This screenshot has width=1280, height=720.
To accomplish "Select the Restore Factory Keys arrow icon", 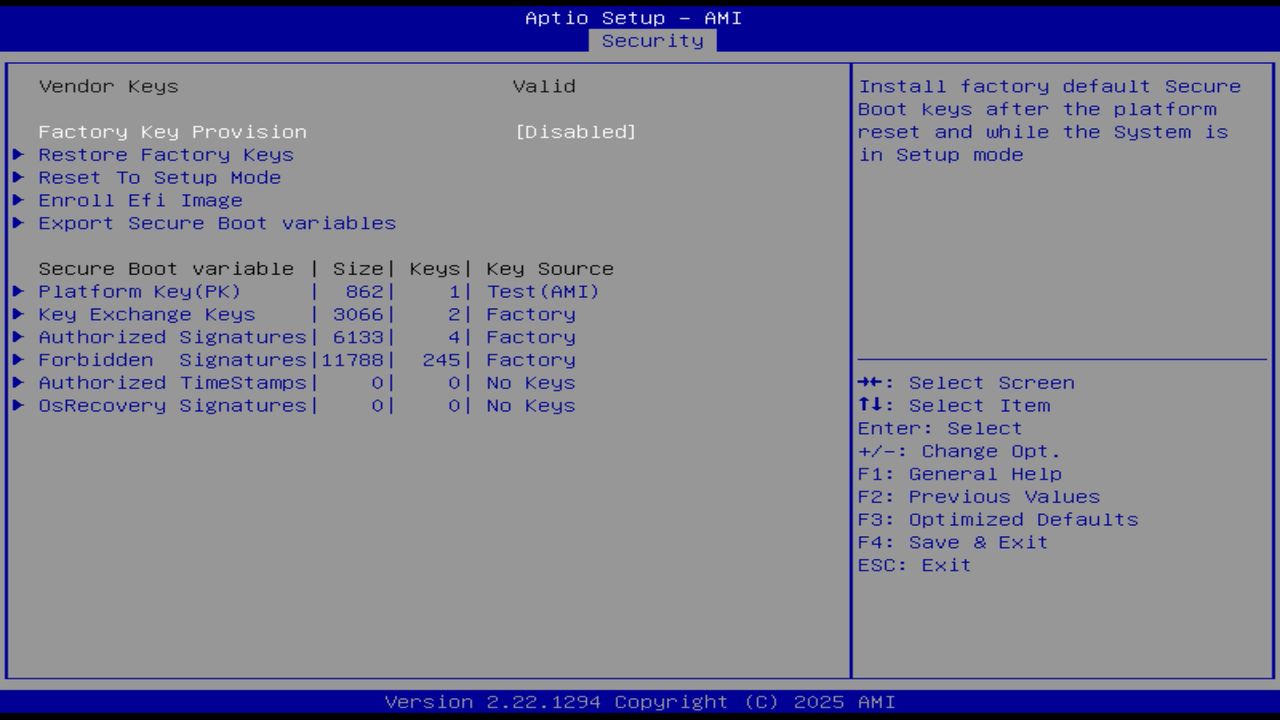I will [x=18, y=154].
